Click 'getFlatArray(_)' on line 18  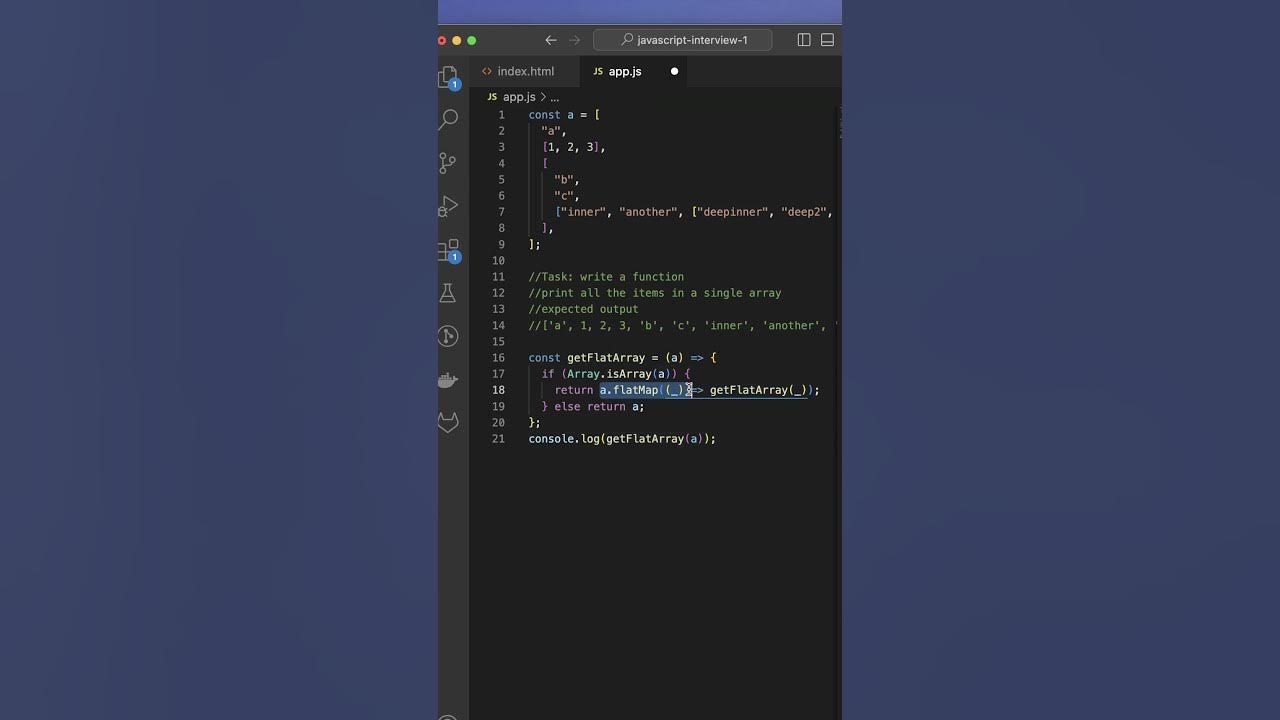click(758, 390)
